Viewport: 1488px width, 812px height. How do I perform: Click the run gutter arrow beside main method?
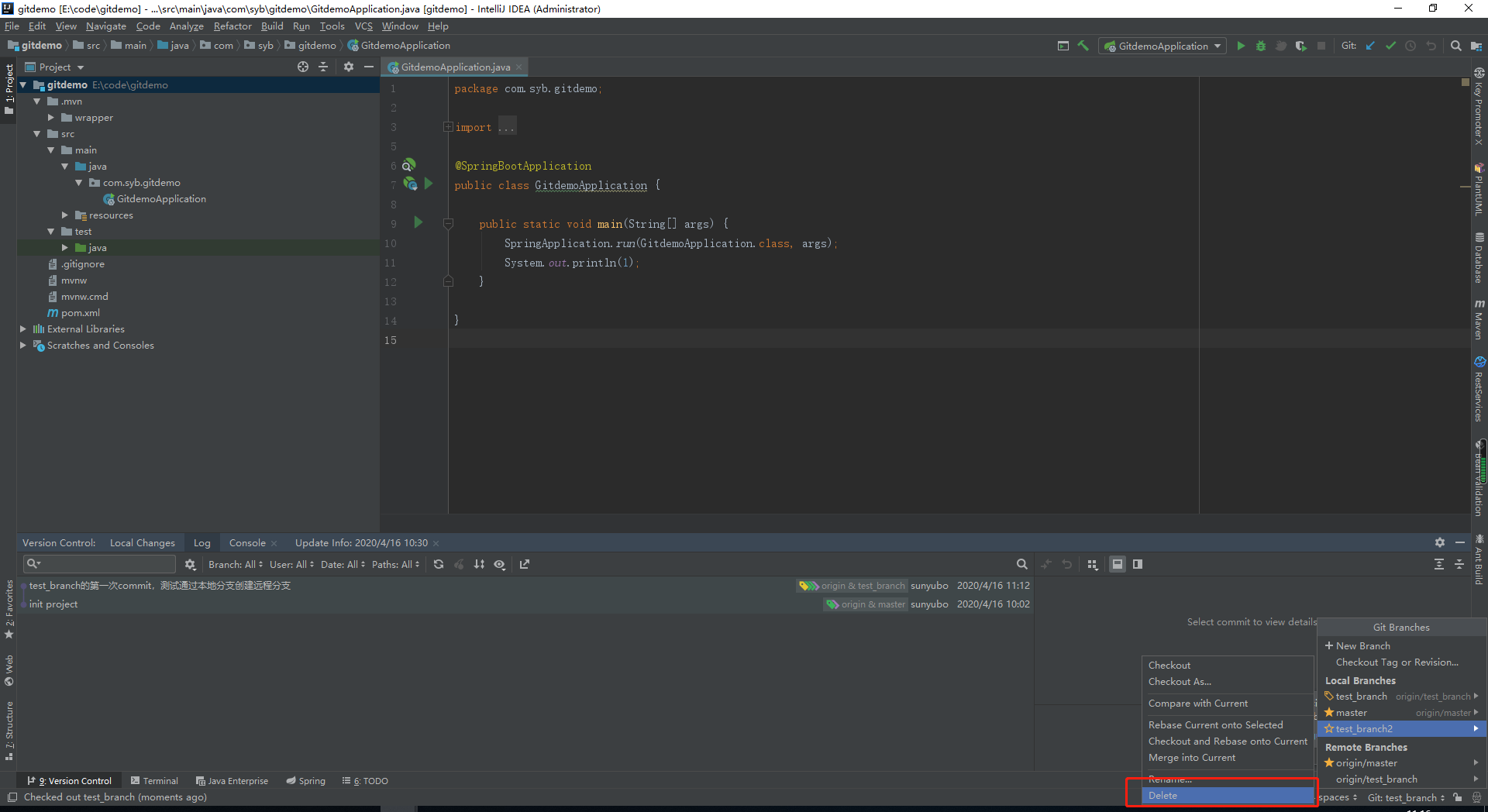418,223
